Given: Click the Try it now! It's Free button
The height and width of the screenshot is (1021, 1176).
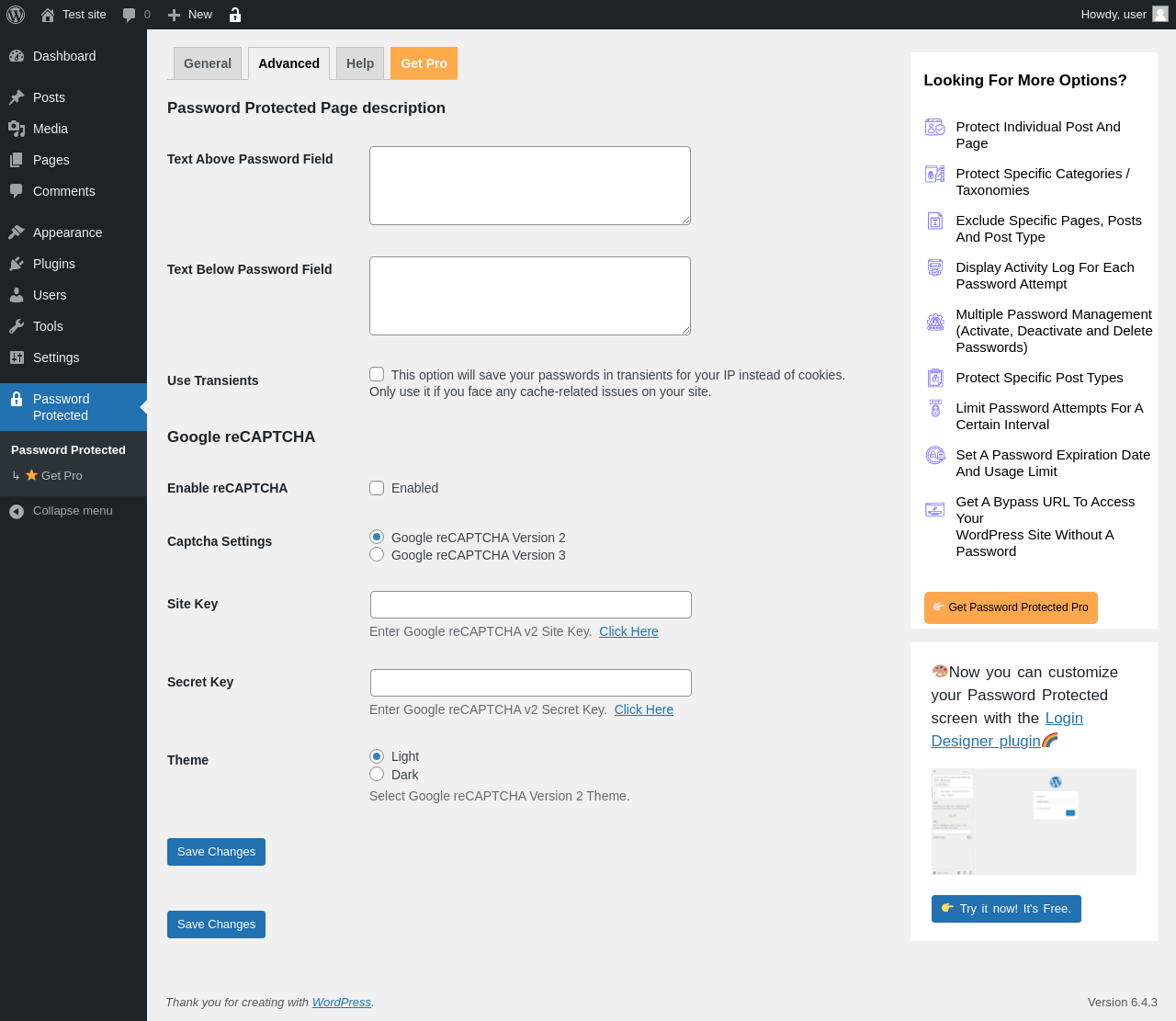Looking at the screenshot, I should [1006, 909].
